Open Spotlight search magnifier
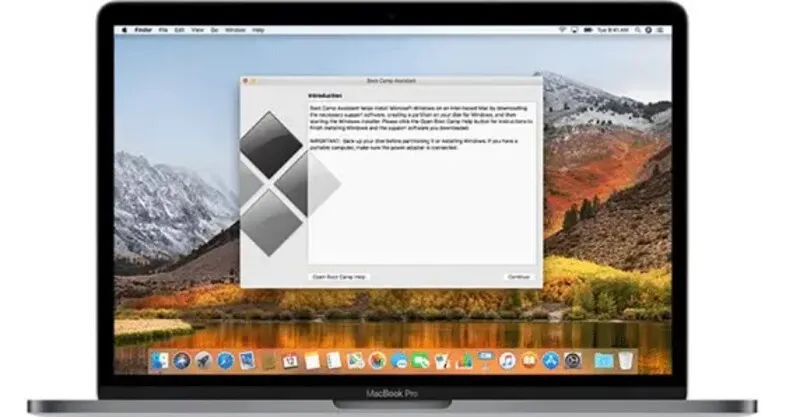The width and height of the screenshot is (800, 417). 638,30
